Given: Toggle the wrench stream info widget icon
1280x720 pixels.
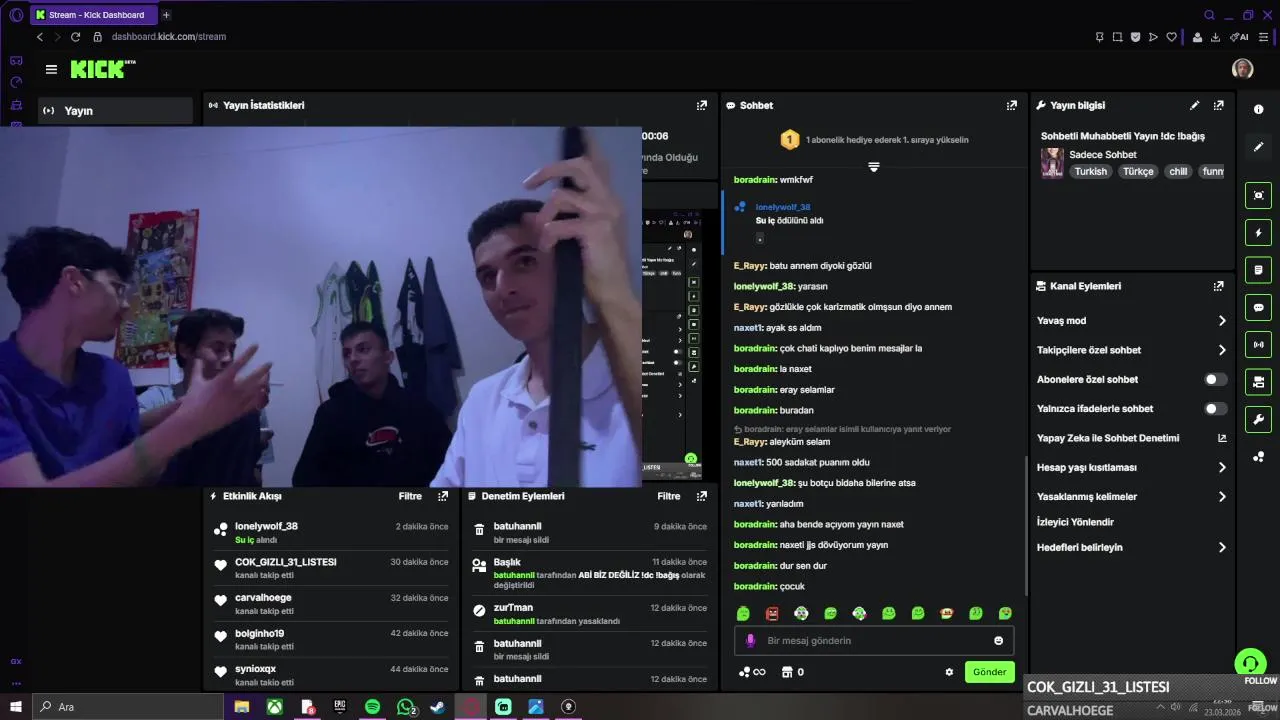Looking at the screenshot, I should (1258, 418).
